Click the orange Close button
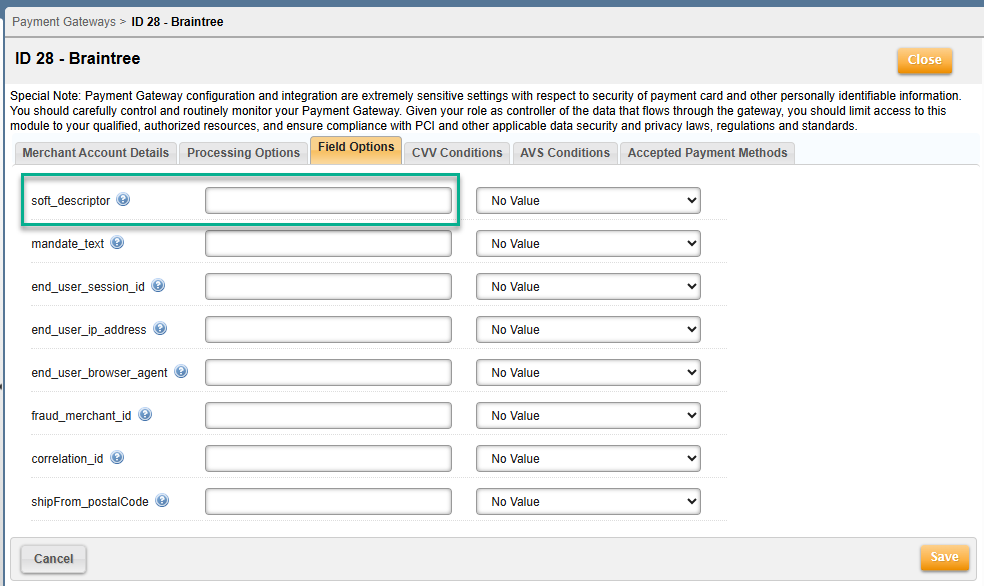 (924, 60)
